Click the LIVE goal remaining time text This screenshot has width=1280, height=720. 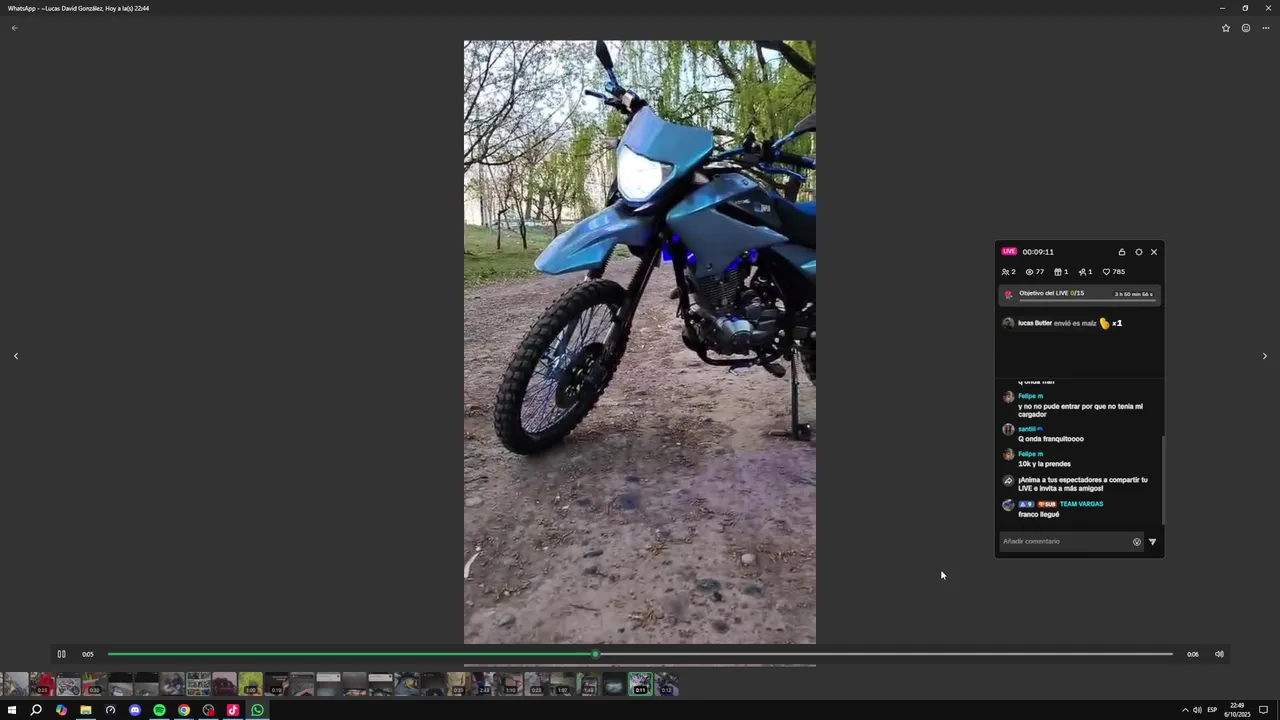pyautogui.click(x=1133, y=294)
